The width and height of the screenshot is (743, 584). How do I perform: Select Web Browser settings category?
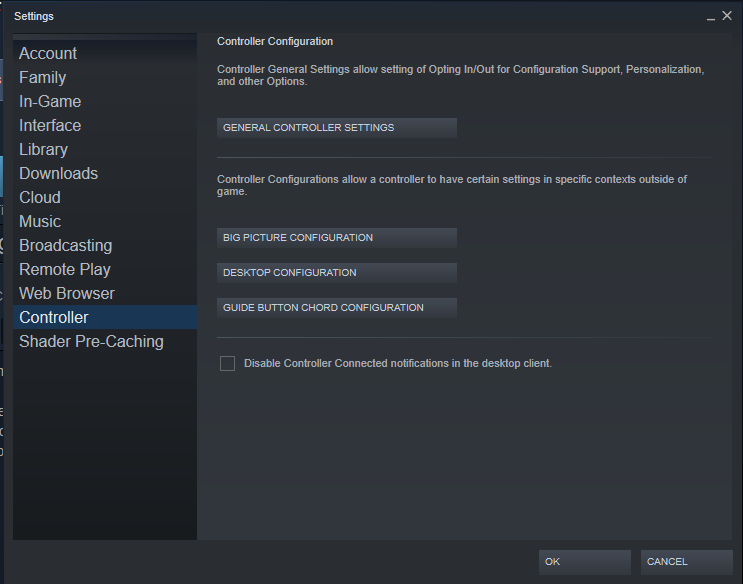coord(67,294)
